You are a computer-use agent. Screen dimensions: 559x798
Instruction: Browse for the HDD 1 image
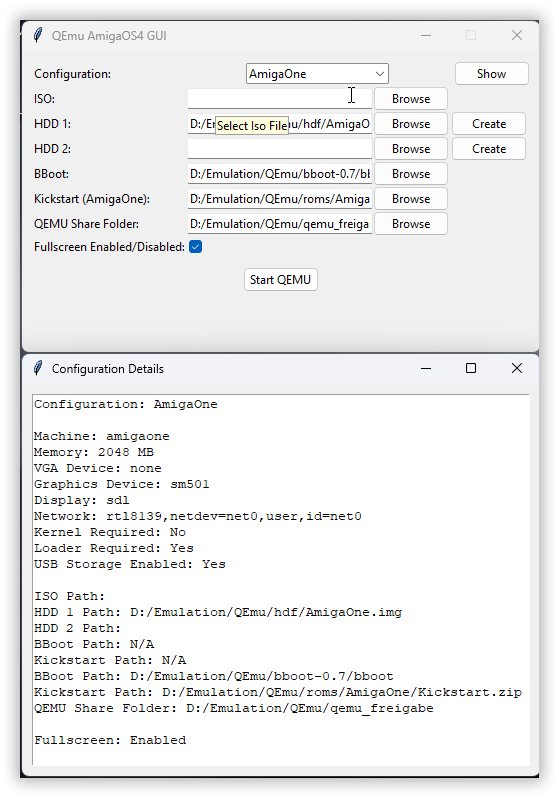pyautogui.click(x=411, y=124)
